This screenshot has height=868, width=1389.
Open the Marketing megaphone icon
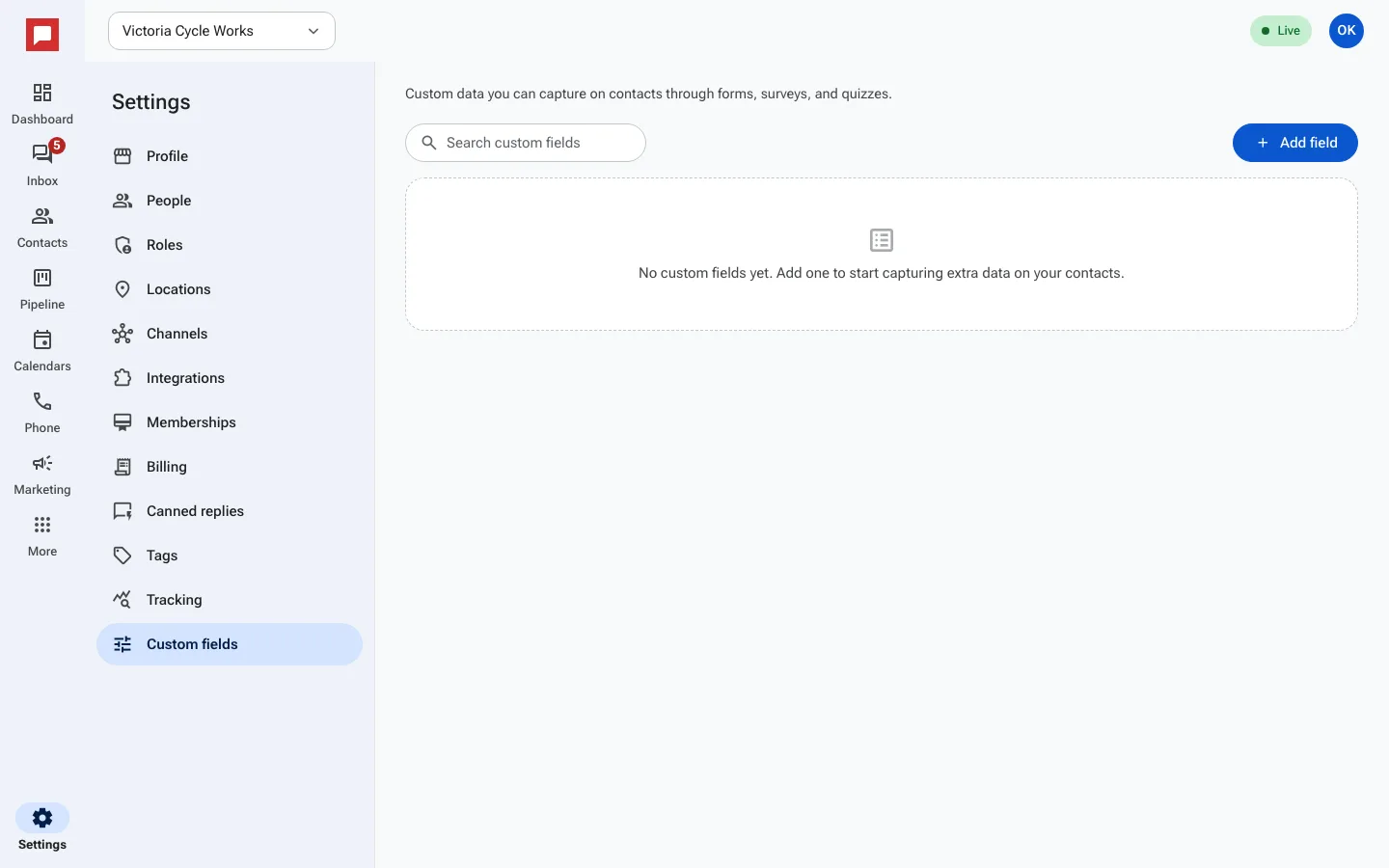[x=42, y=463]
